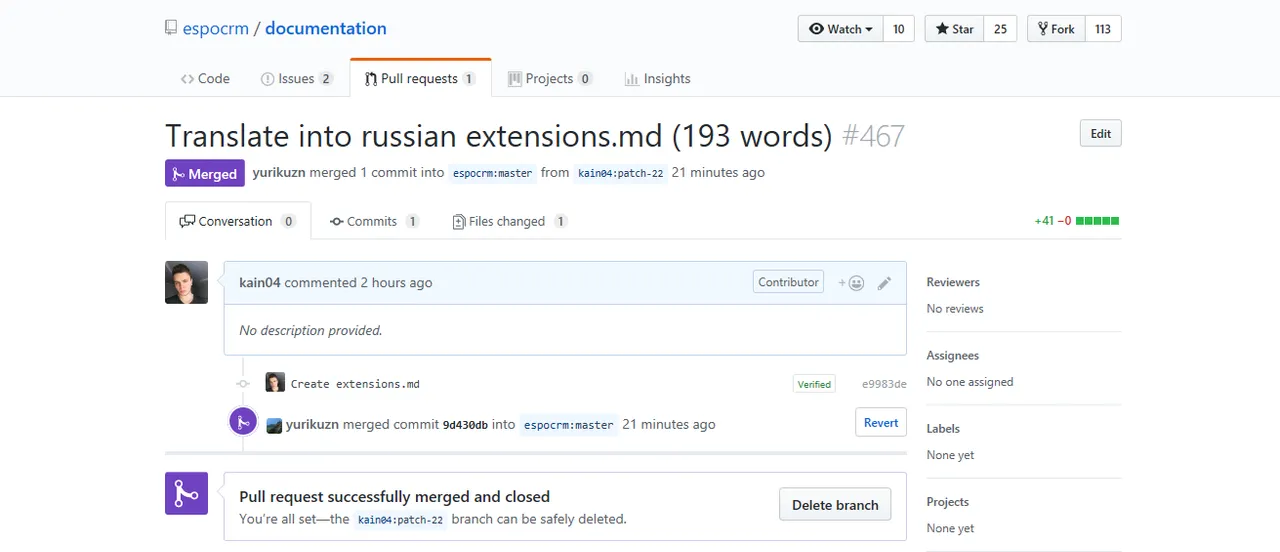Click espocrm:master in the merge event line

click(x=569, y=425)
